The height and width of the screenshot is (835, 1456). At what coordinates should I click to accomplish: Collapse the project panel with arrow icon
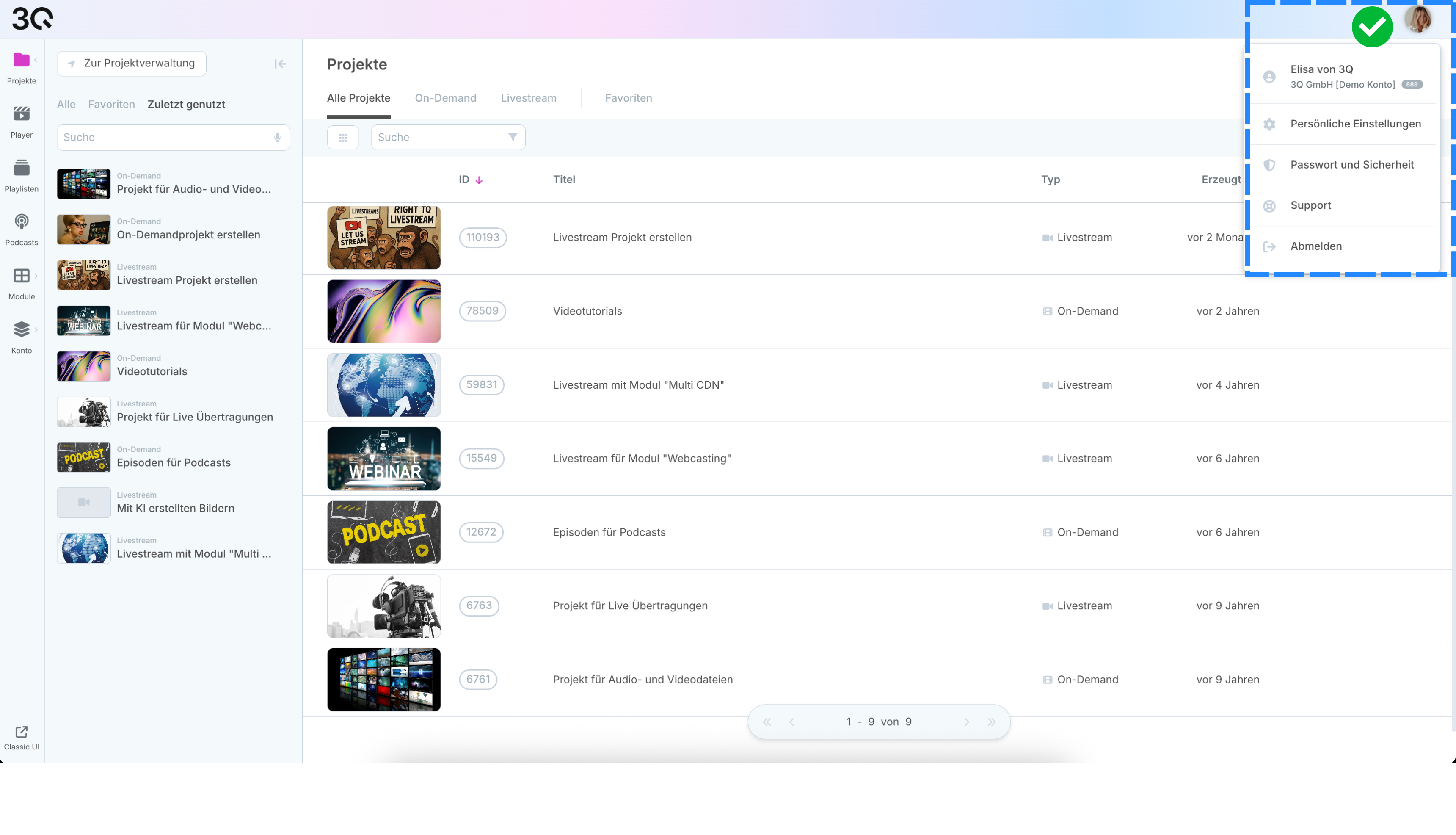tap(280, 64)
